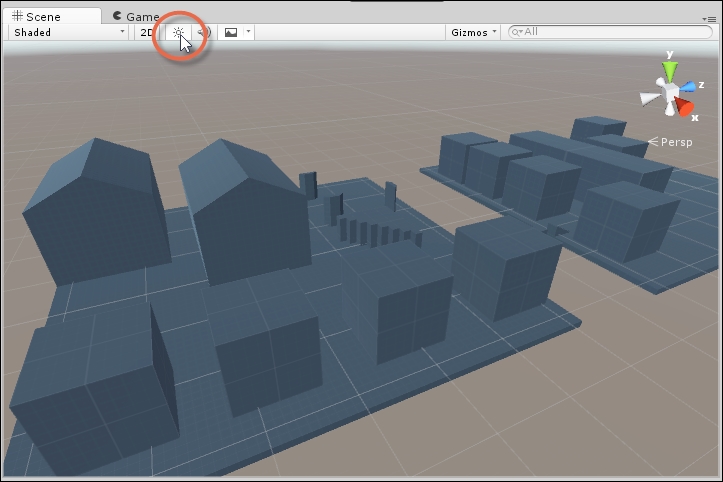Click the scene search field
This screenshot has width=723, height=482.
[x=610, y=32]
